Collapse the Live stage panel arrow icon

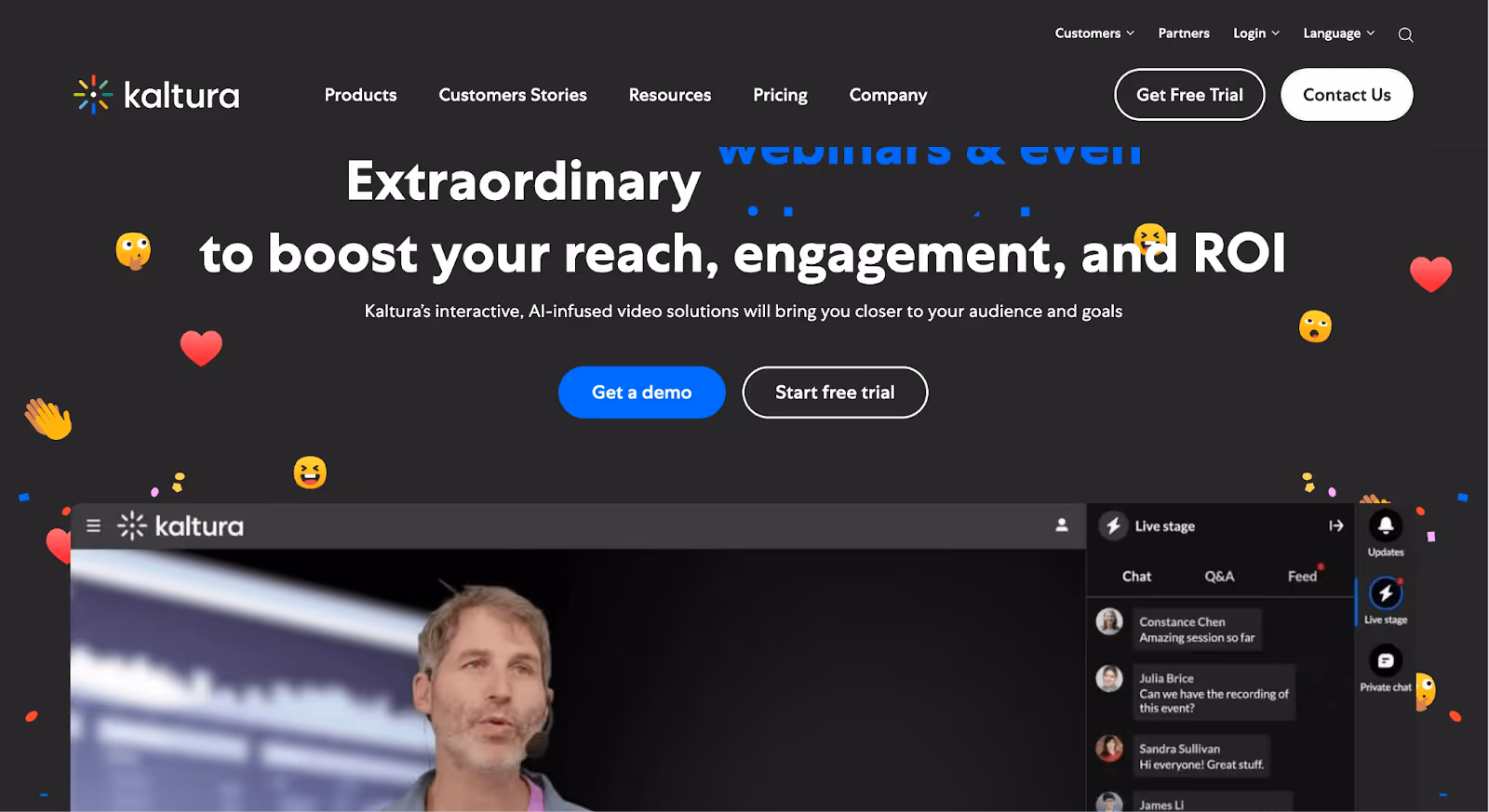(1336, 526)
